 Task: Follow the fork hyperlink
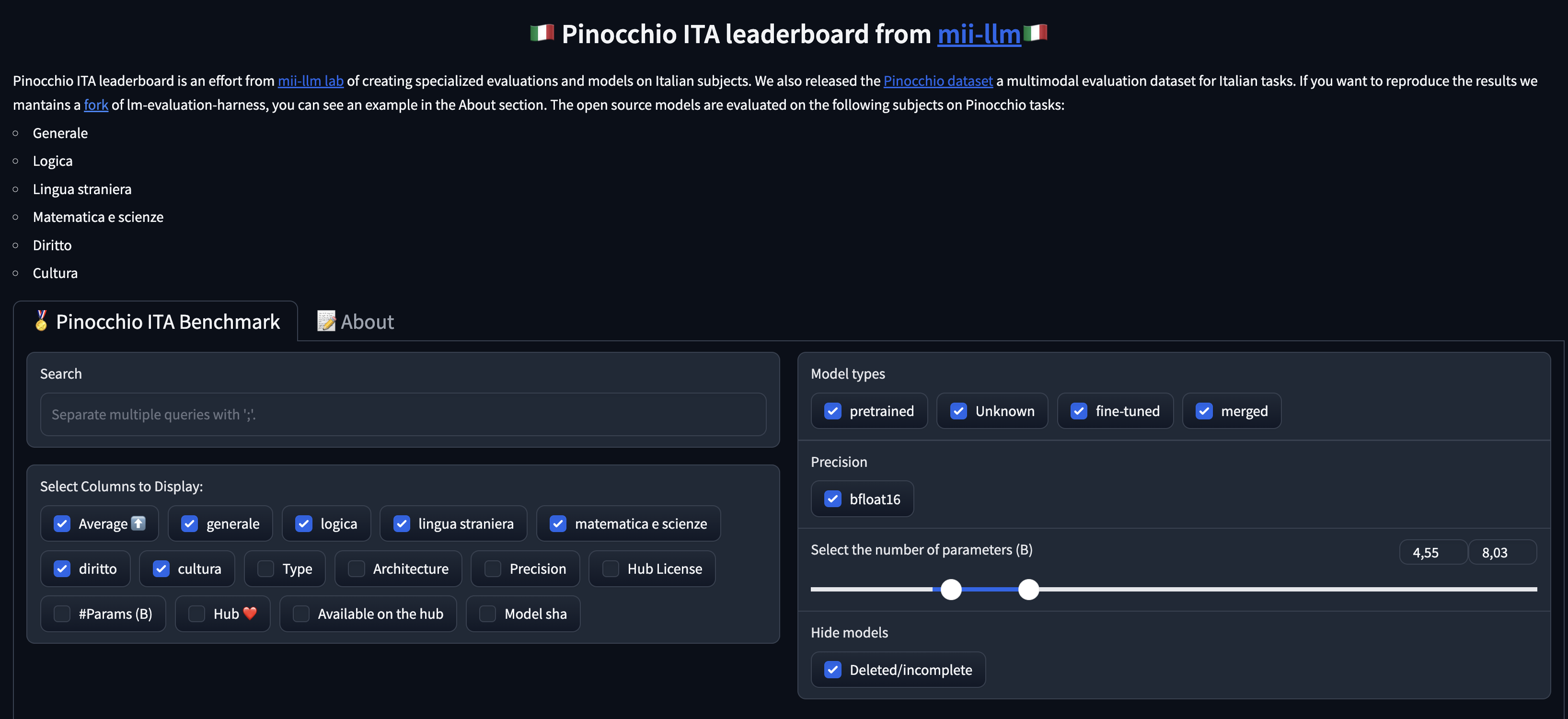95,105
